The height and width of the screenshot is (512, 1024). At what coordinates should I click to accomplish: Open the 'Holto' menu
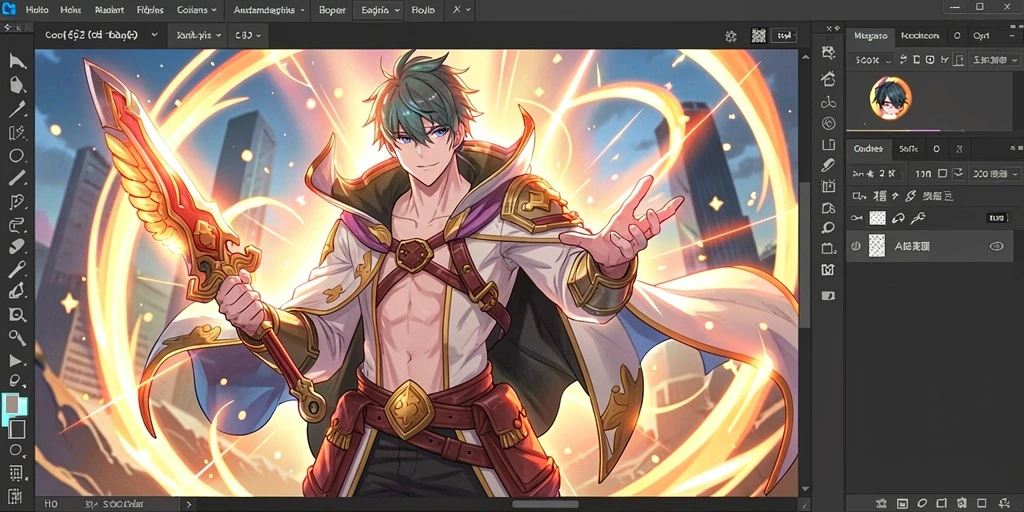(39, 10)
